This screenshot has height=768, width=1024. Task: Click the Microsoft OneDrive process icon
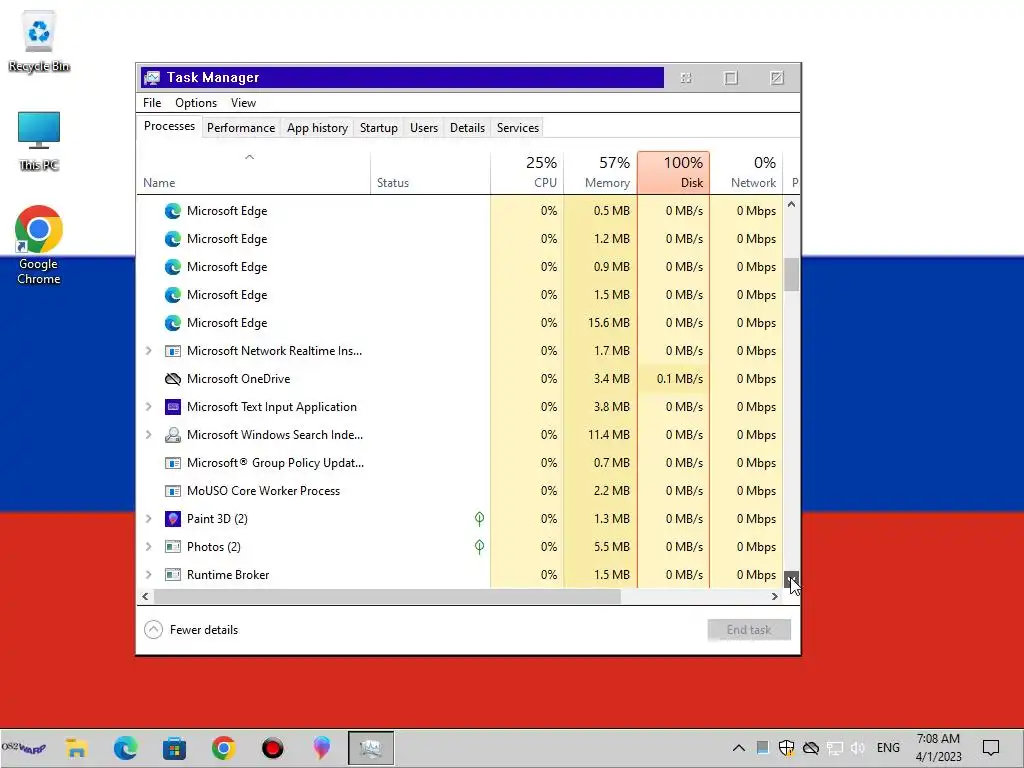(x=172, y=379)
